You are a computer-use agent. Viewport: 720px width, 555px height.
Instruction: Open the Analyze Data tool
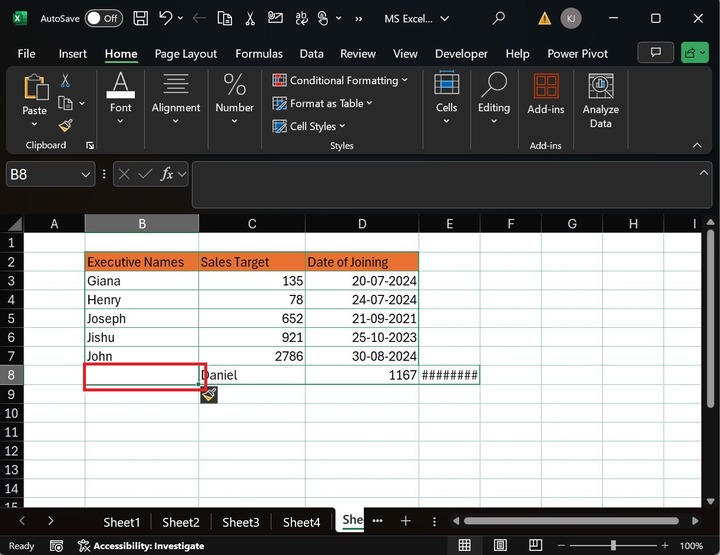[600, 101]
